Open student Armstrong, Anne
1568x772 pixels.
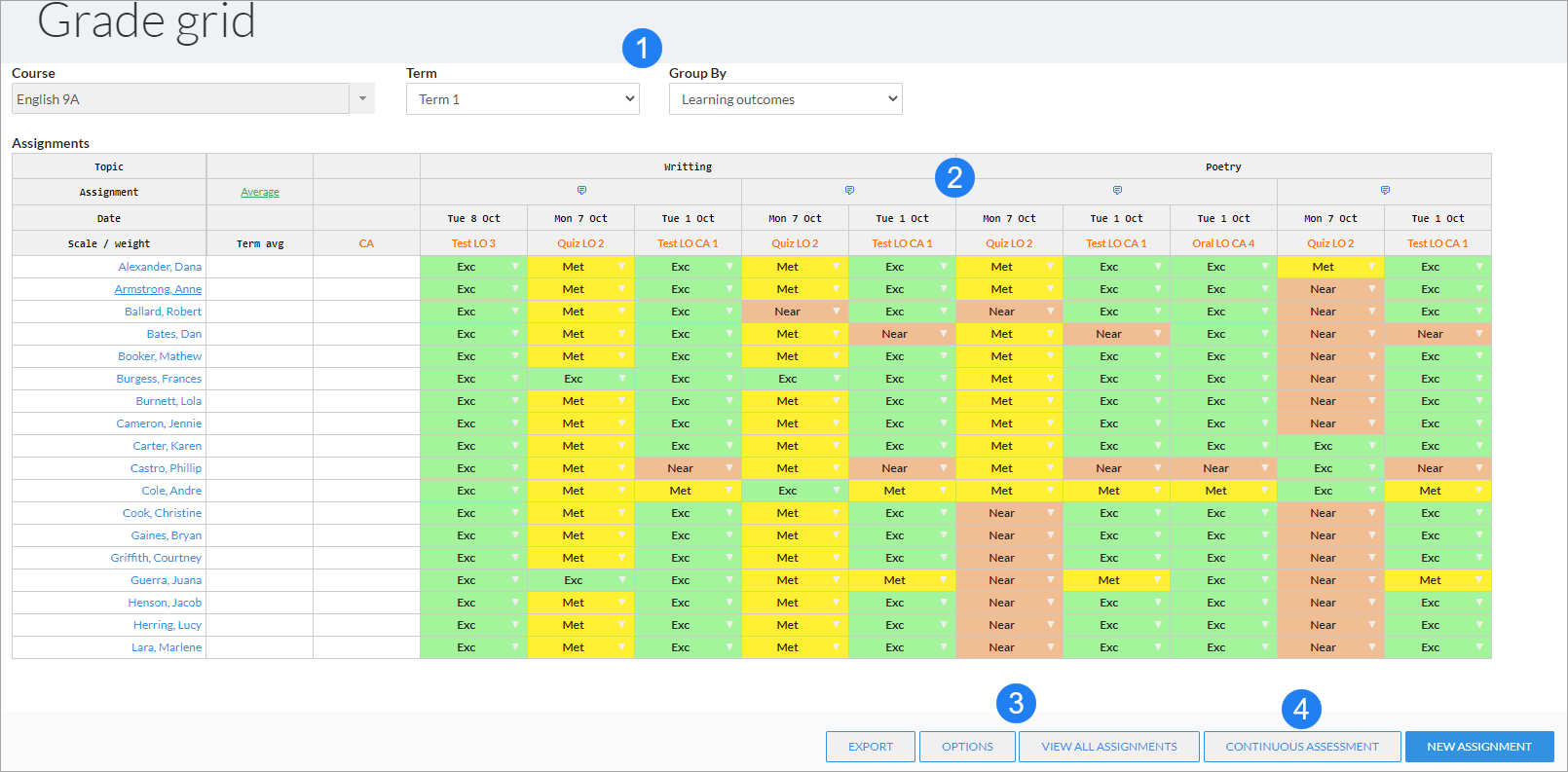coord(158,289)
